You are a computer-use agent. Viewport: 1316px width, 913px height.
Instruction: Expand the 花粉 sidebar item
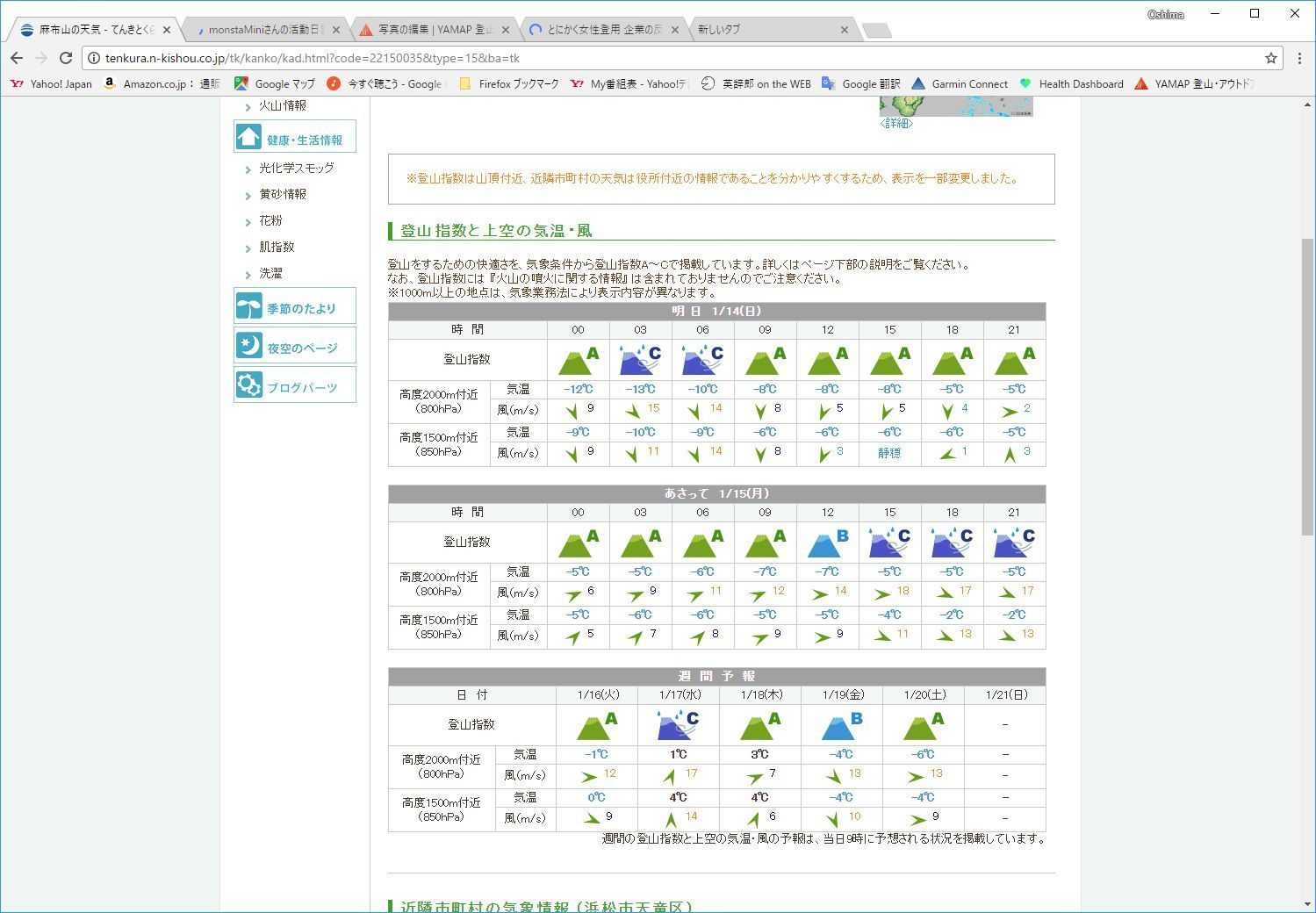click(x=248, y=222)
